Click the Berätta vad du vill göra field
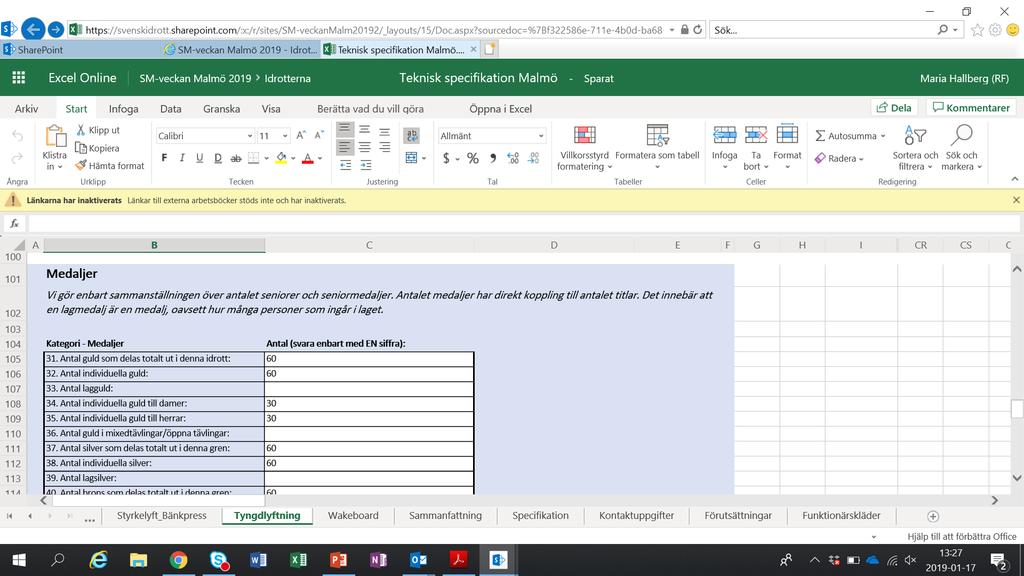1024x576 pixels. (370, 108)
